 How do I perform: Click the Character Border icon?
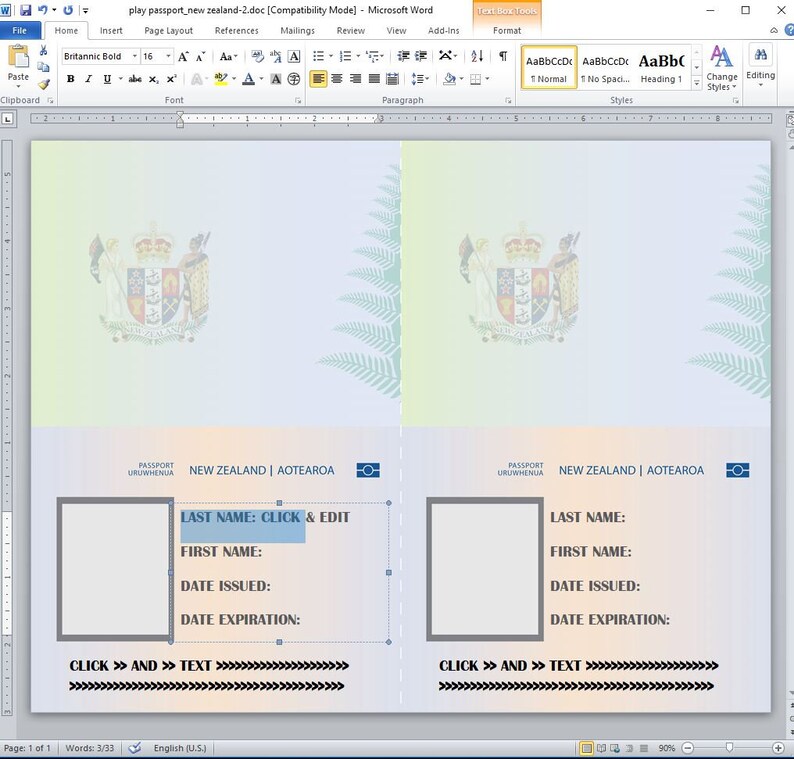[294, 56]
